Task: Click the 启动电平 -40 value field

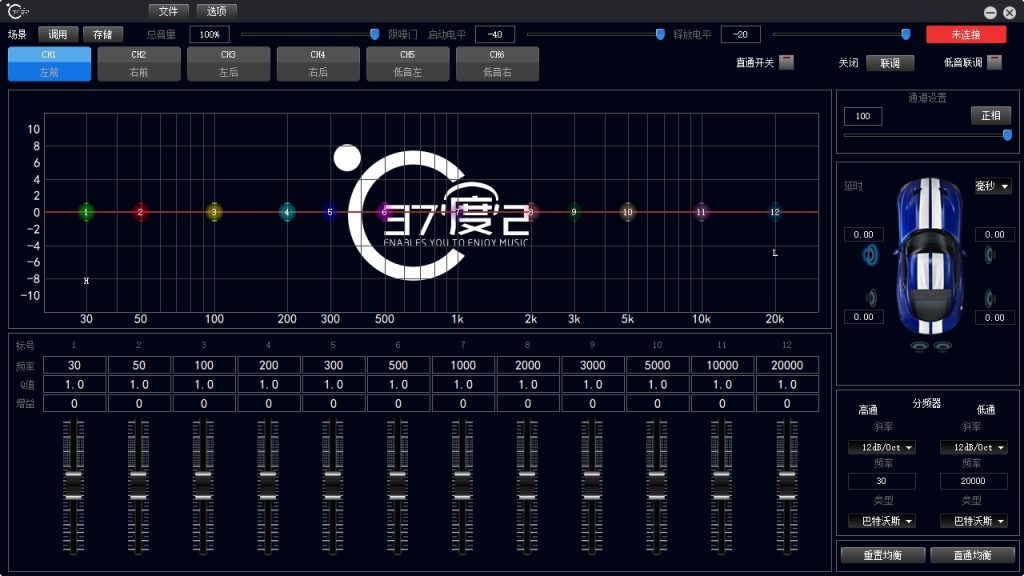Action: coord(494,34)
